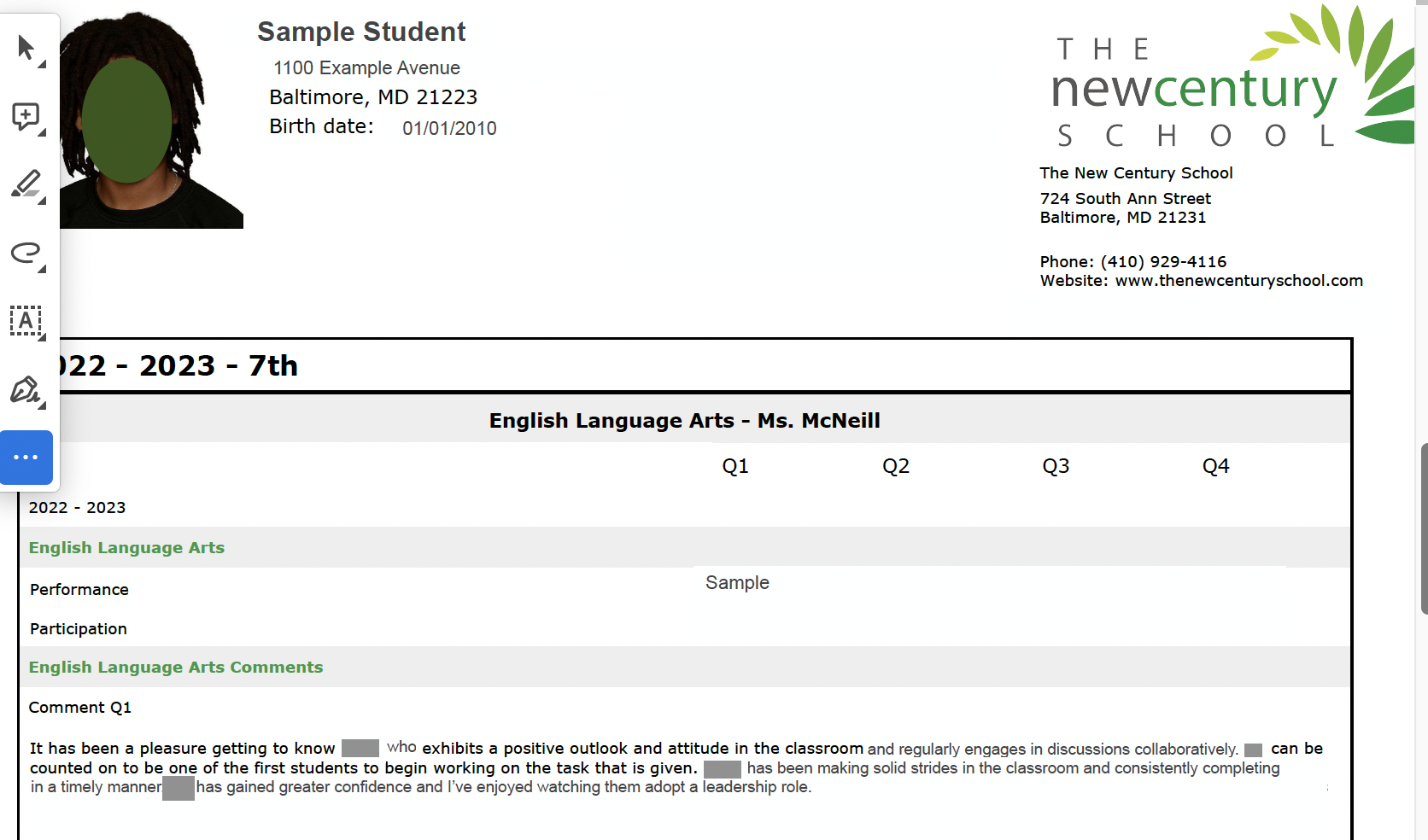Select the Q3 column header

click(x=1056, y=466)
